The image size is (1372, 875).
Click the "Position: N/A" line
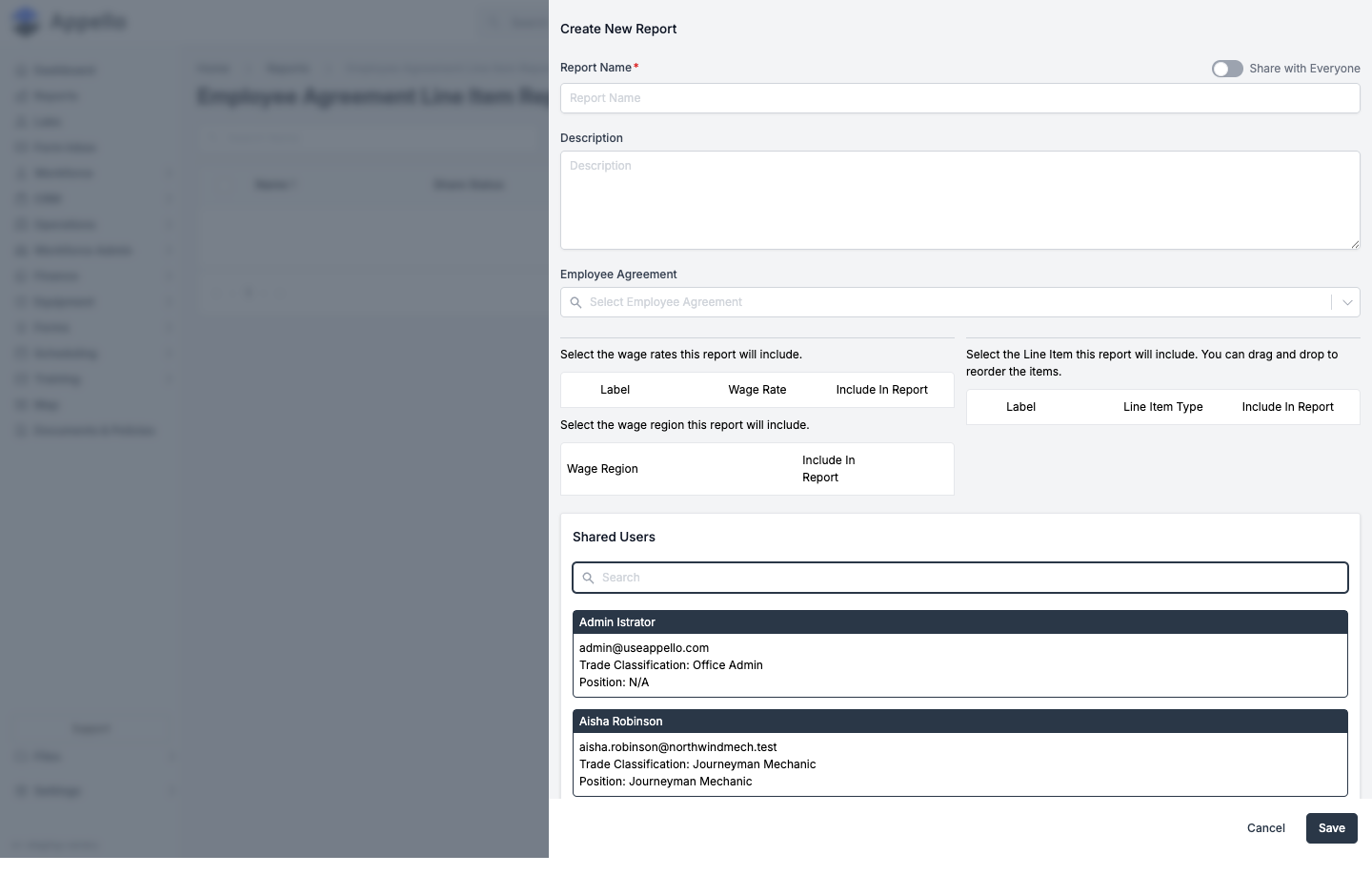614,682
